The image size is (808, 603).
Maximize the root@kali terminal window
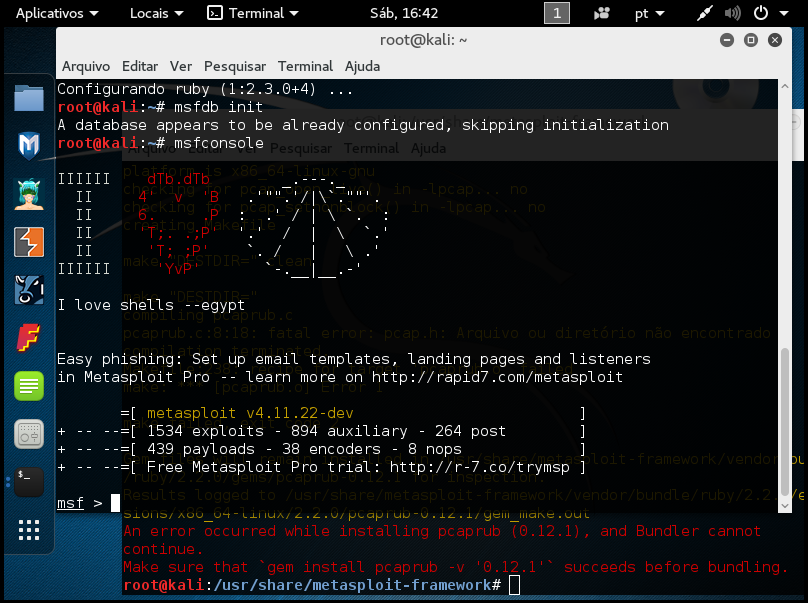click(751, 40)
